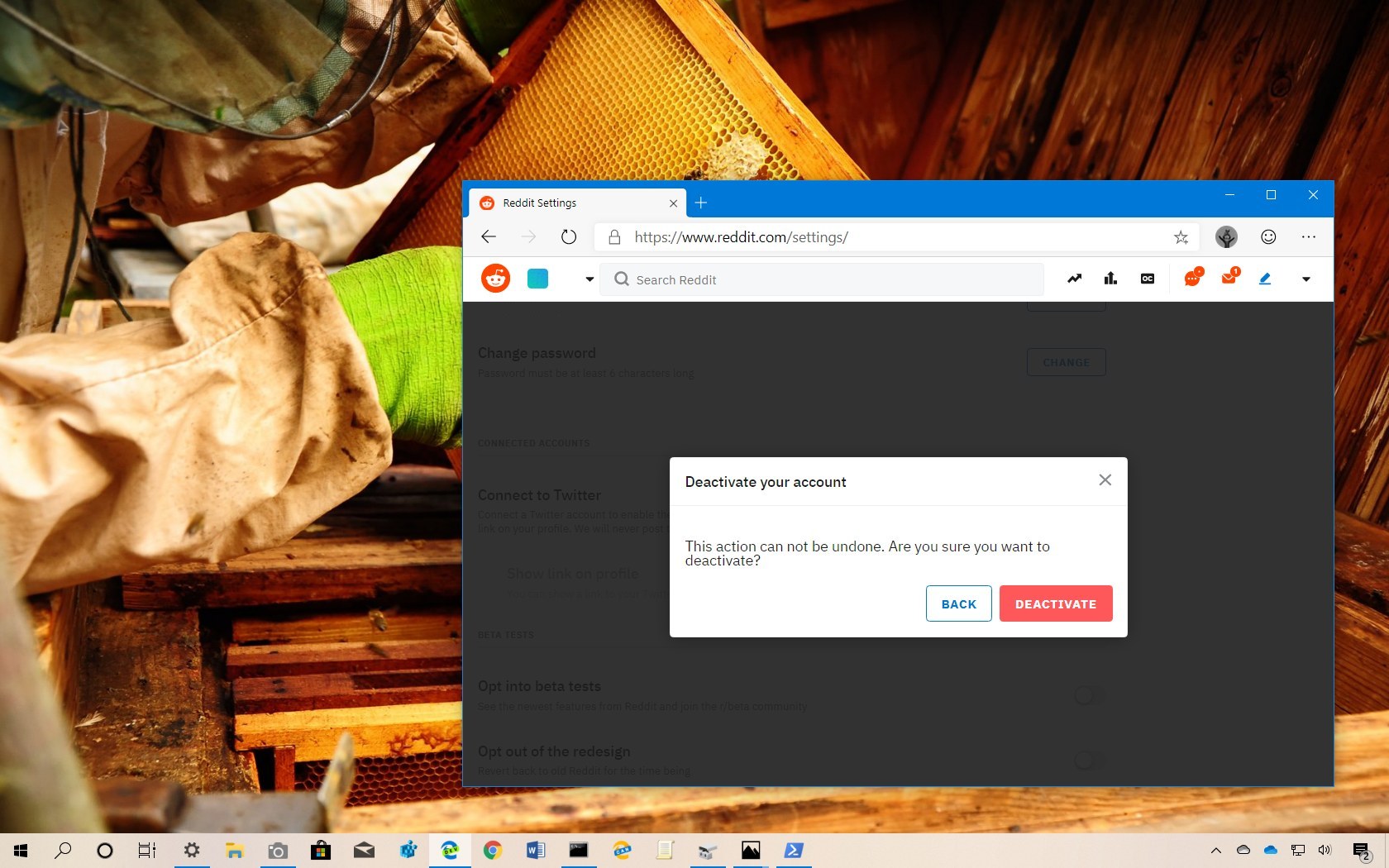Open the Original Content OC icon
Screen dimensions: 1389x868
pos(1147,279)
